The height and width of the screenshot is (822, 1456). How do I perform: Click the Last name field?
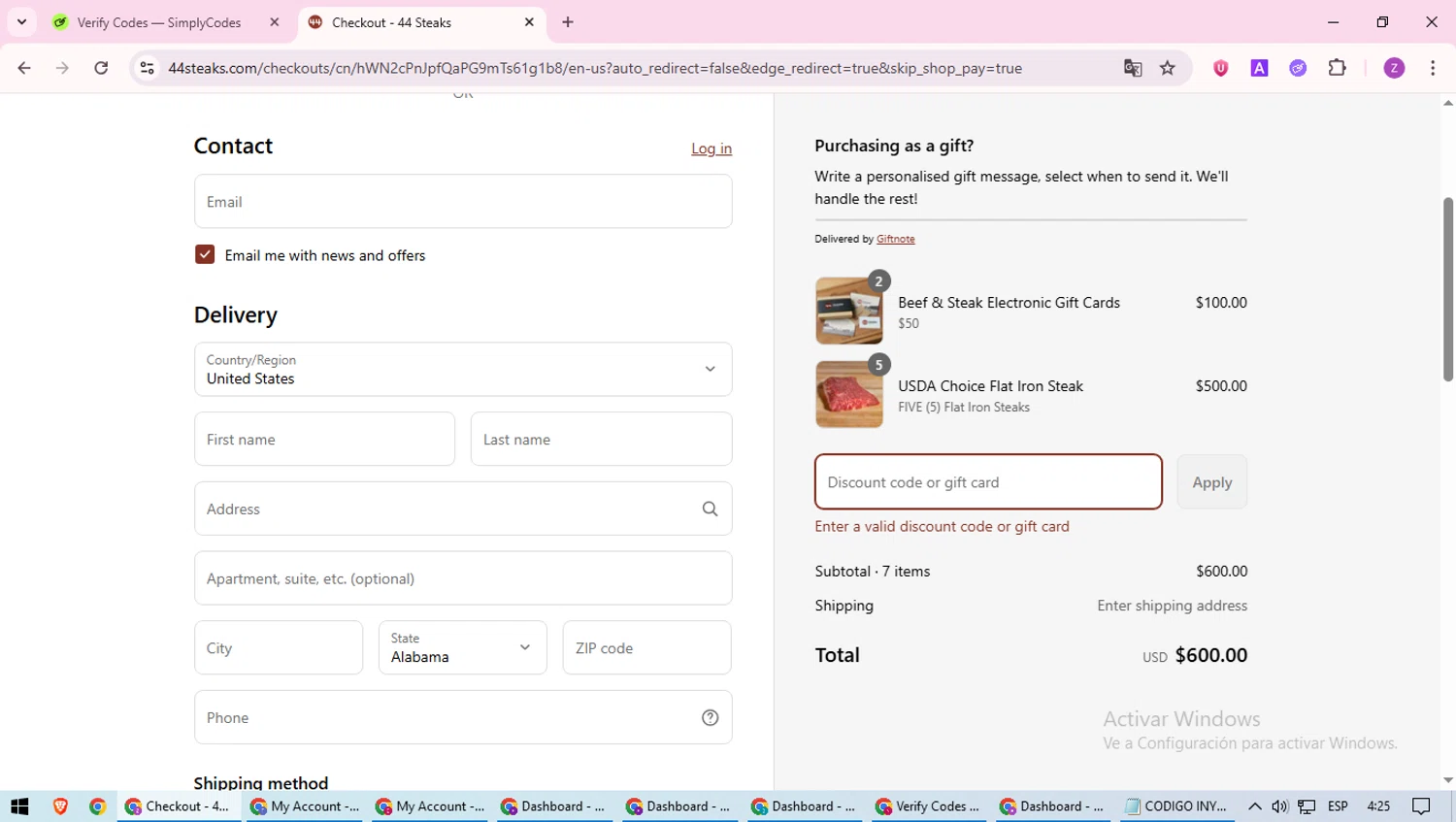pos(601,439)
